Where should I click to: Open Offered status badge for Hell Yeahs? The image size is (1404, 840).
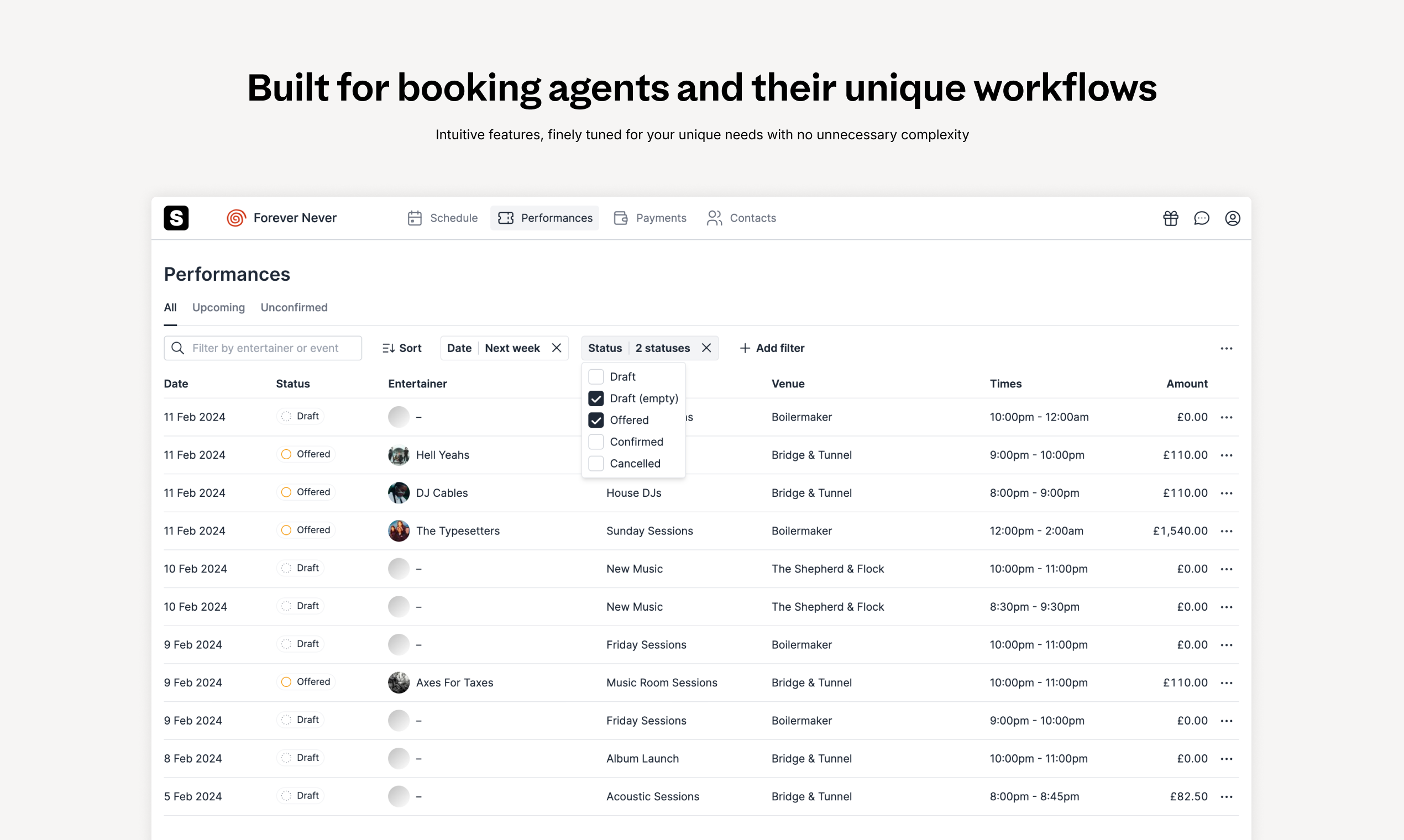pyautogui.click(x=306, y=454)
